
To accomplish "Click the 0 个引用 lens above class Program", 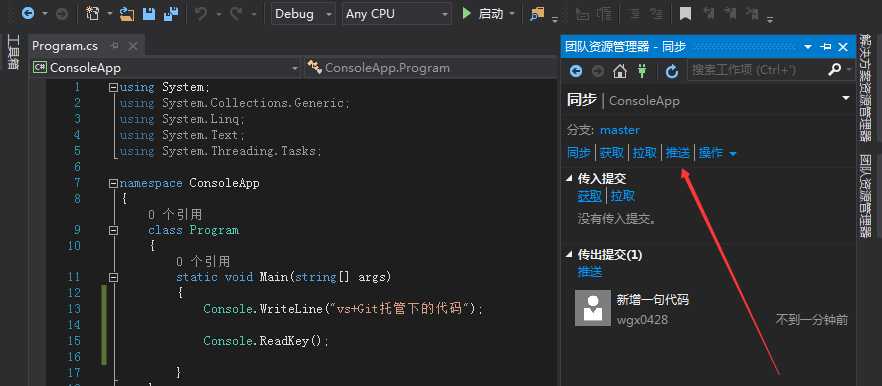I will (175, 214).
